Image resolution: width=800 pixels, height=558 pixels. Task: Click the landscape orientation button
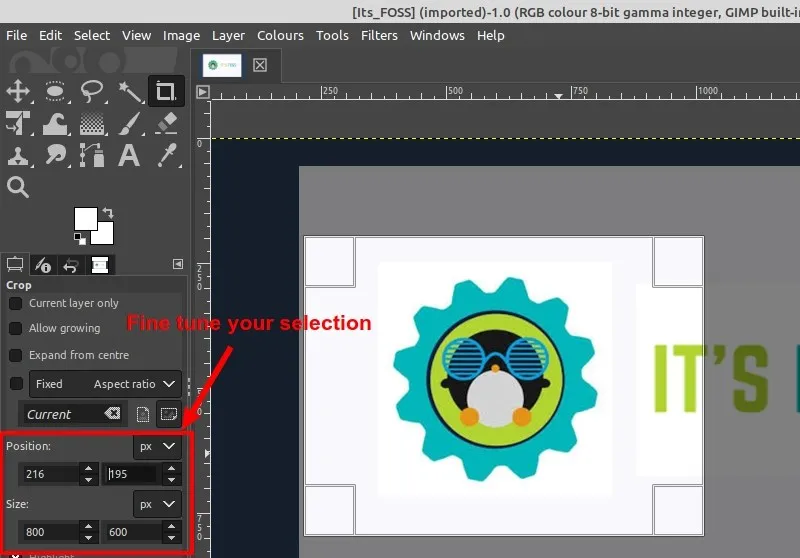pyautogui.click(x=168, y=414)
